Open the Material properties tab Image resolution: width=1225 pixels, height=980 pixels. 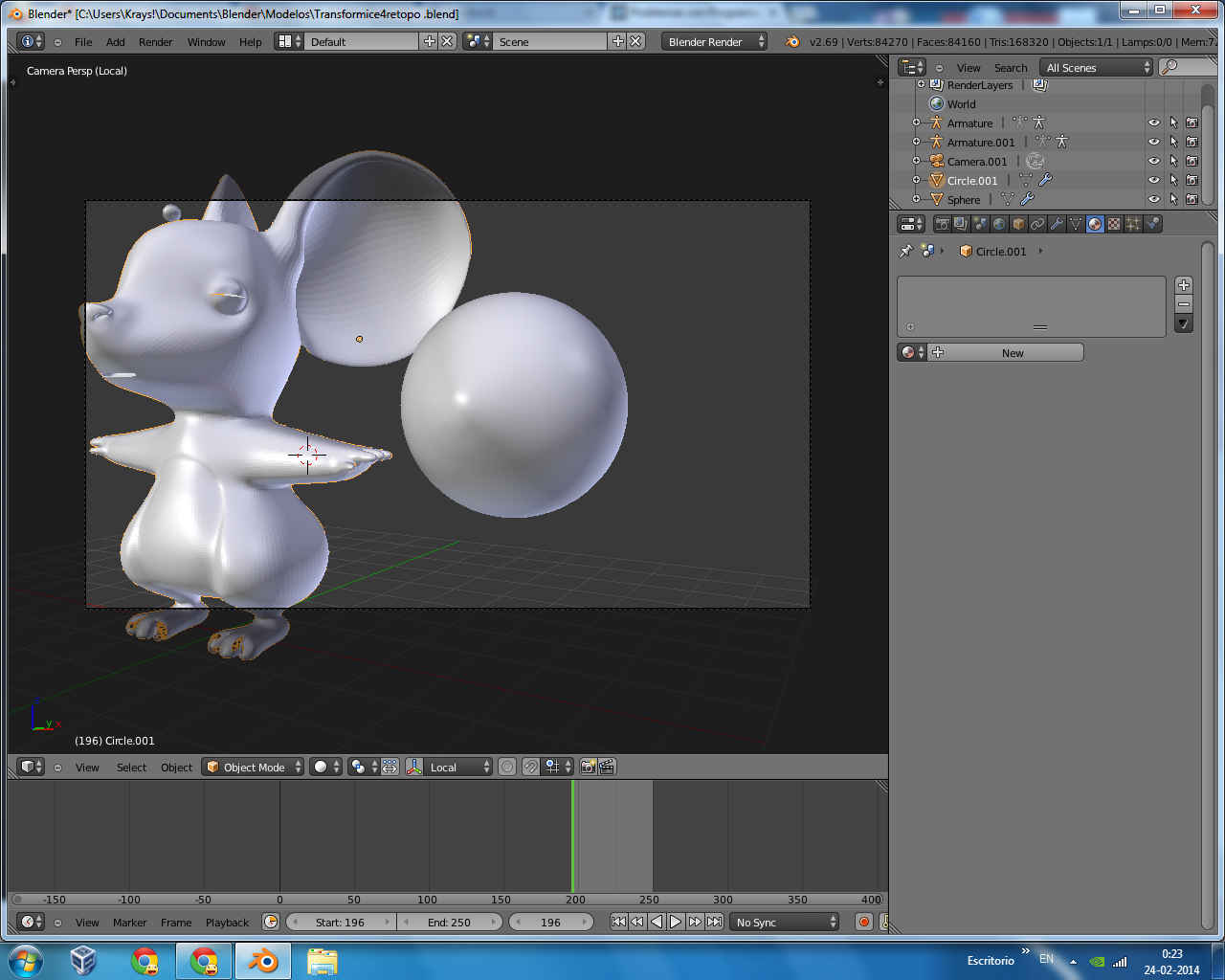pyautogui.click(x=1095, y=224)
